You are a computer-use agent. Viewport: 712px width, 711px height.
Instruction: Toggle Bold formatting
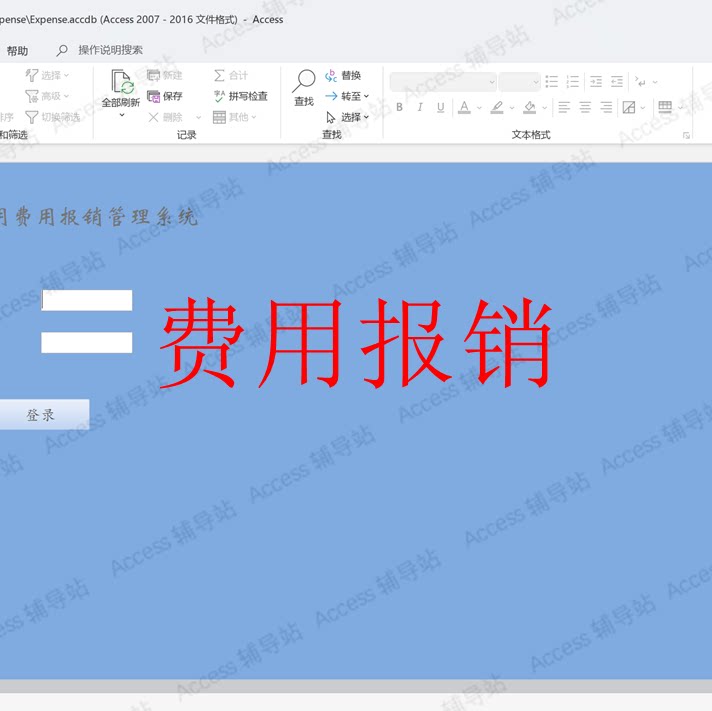pyautogui.click(x=399, y=107)
